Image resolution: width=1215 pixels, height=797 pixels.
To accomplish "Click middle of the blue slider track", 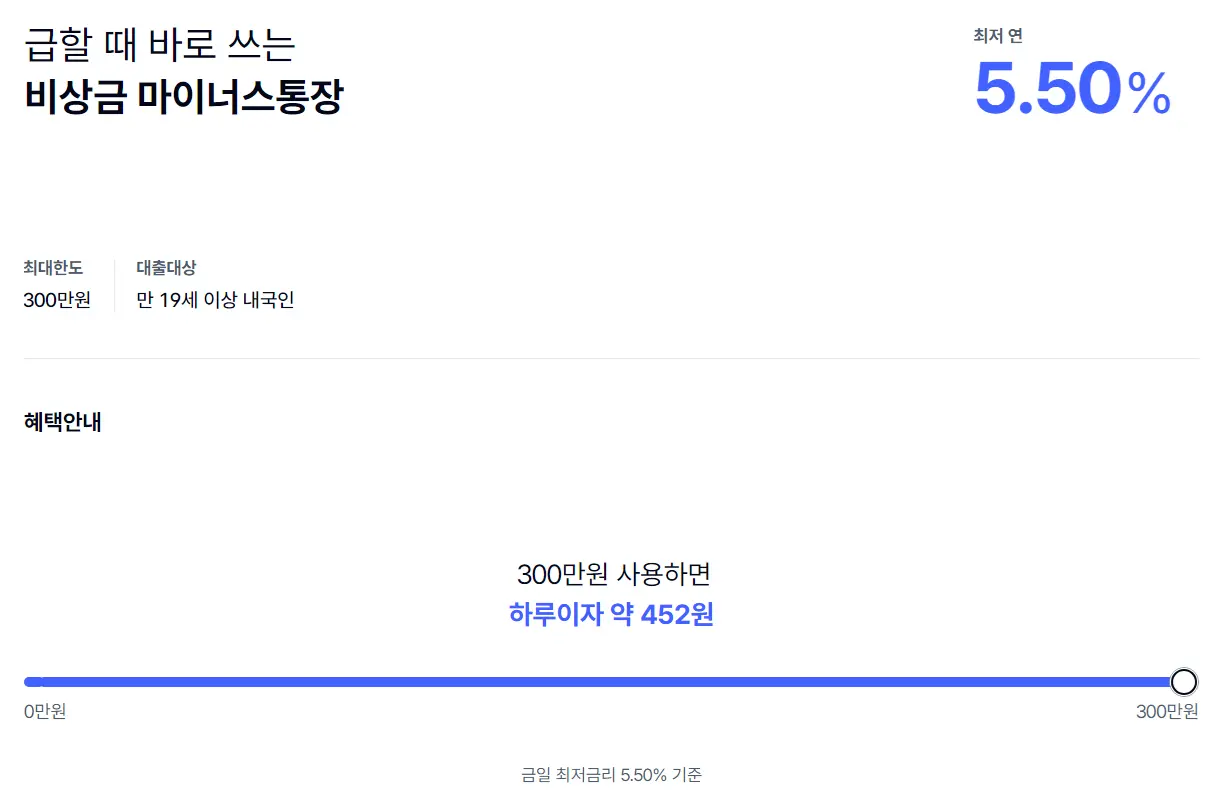I will click(x=605, y=682).
